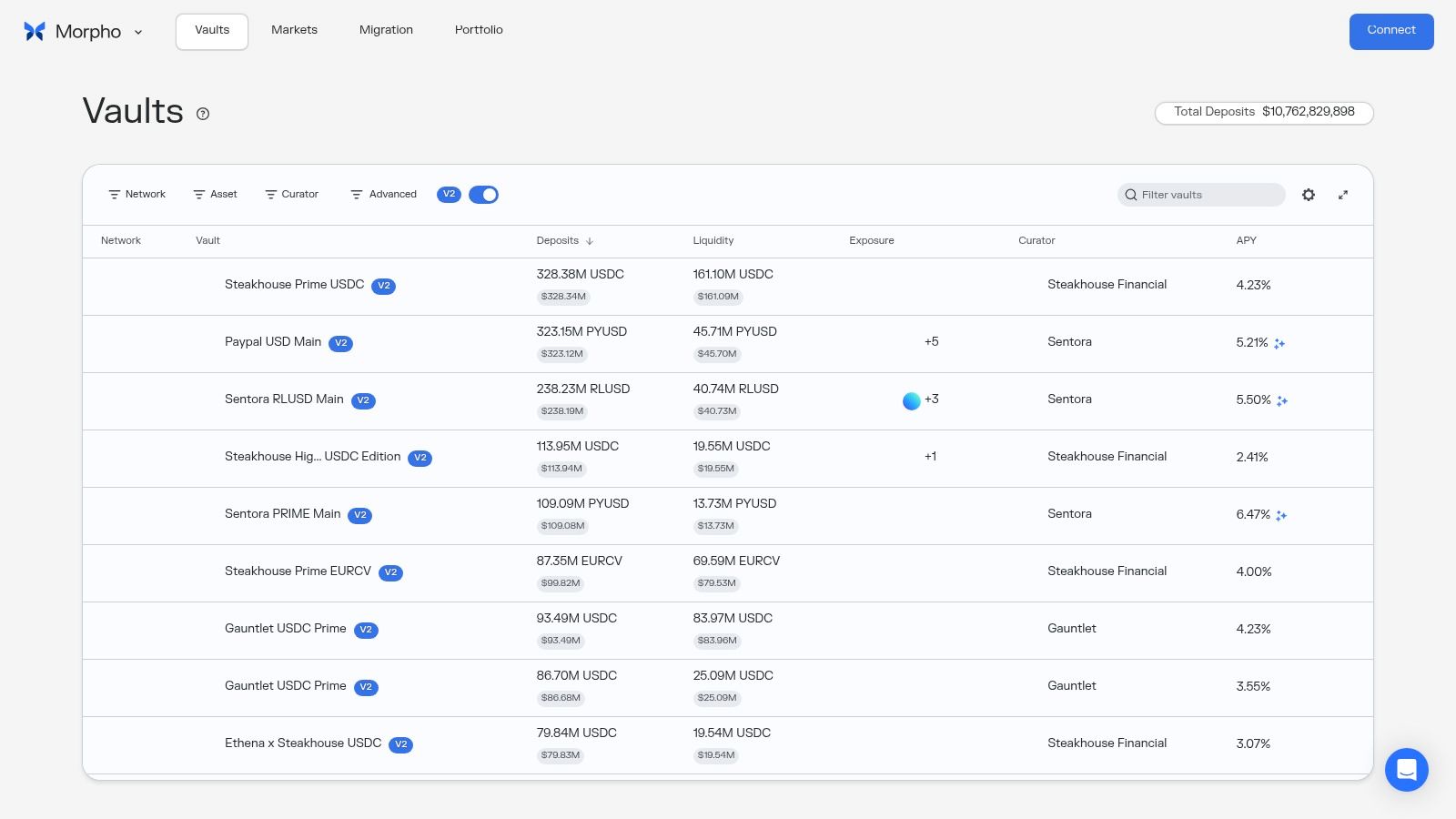Click the Total Deposits summary pill

coord(1264,112)
